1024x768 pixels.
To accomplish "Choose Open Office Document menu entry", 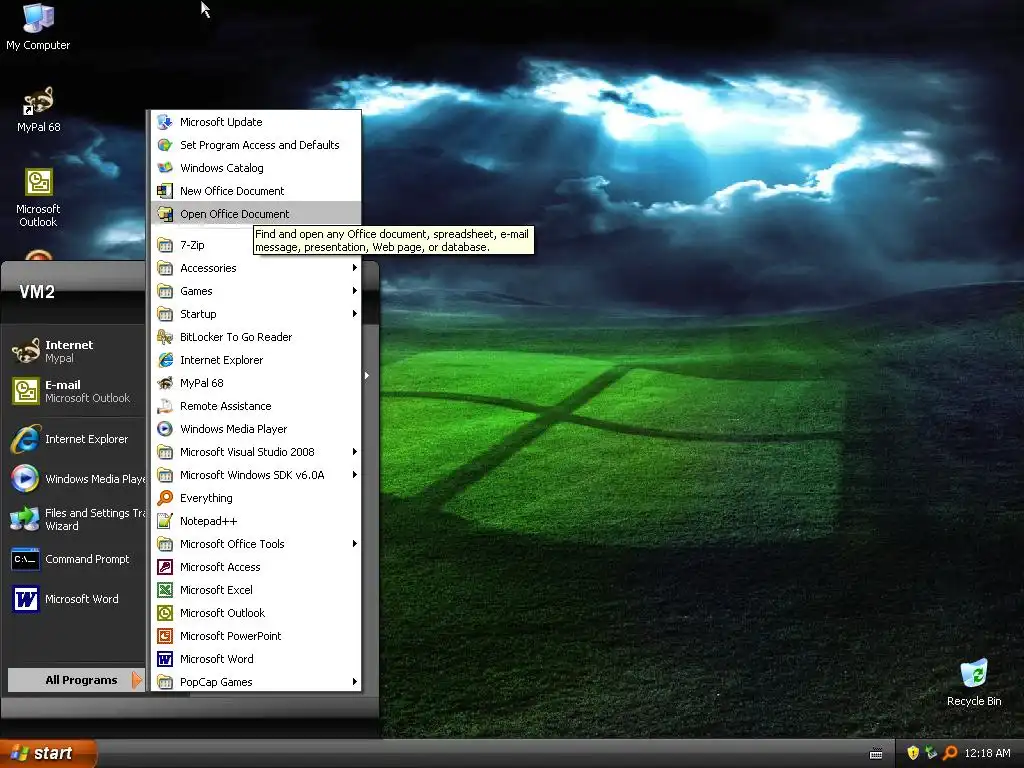I will coord(256,214).
